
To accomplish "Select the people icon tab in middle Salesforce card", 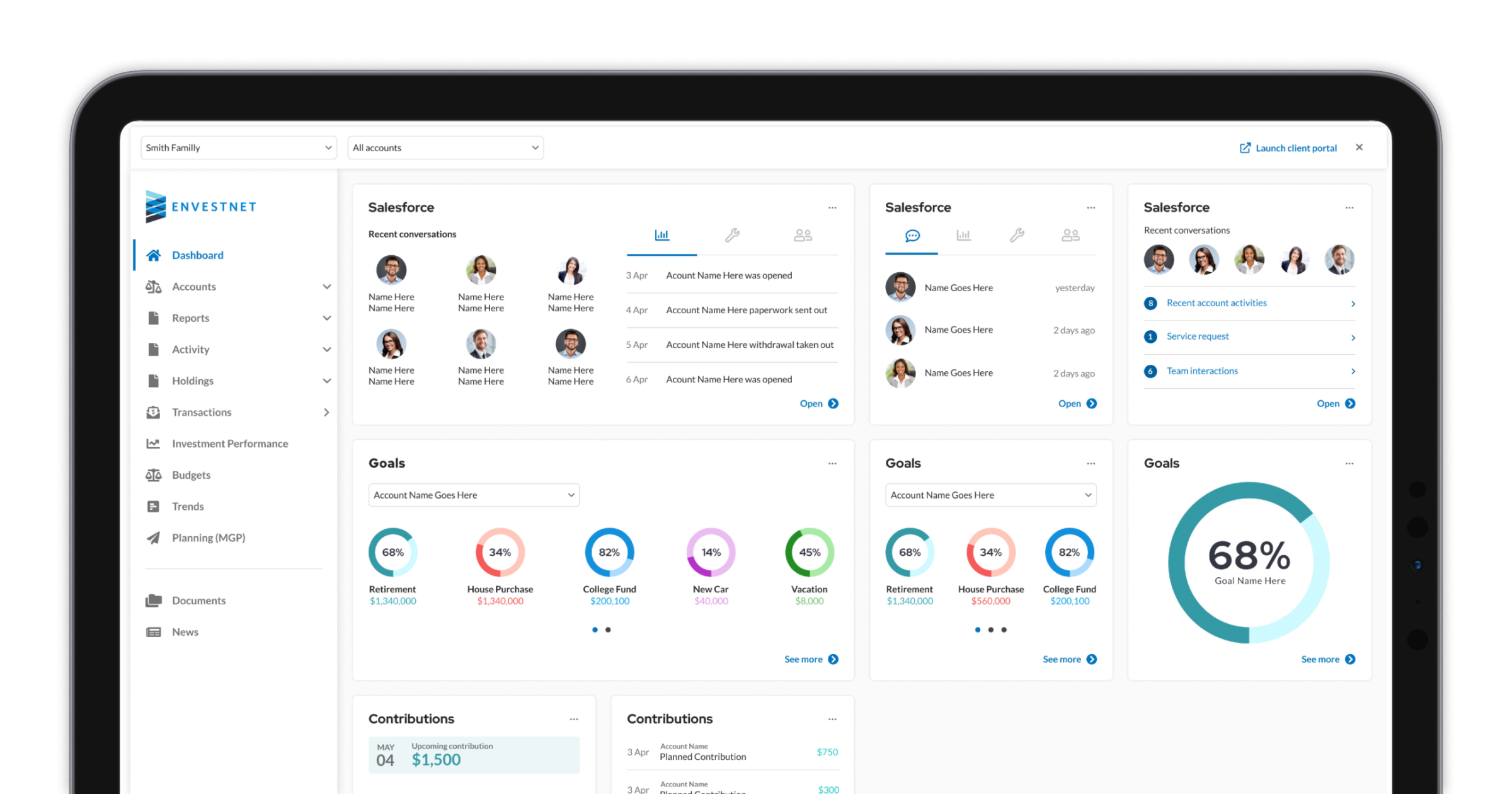I will click(x=1070, y=236).
